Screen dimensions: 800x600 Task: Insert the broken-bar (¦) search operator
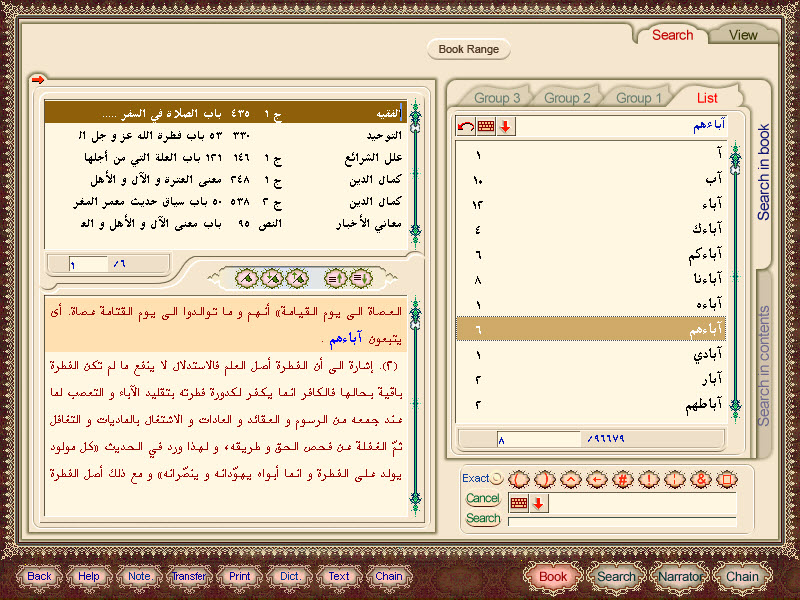[x=675, y=479]
